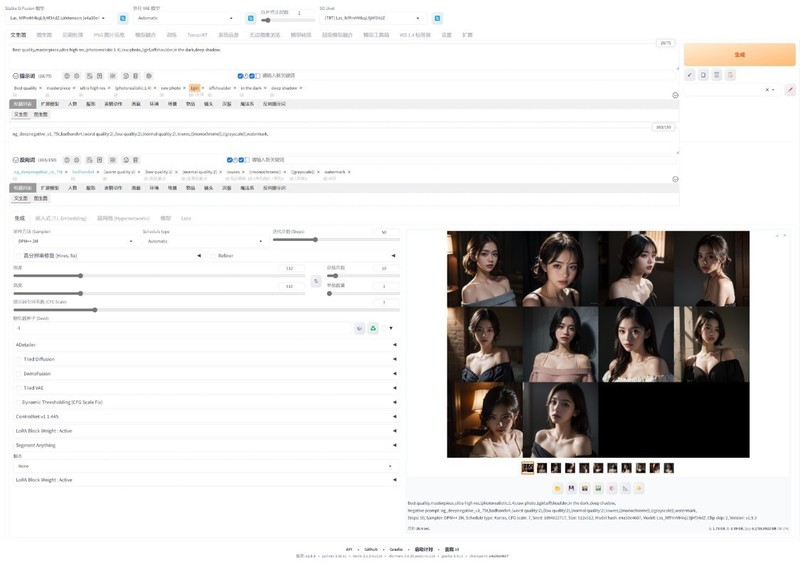Open the output folder icon below gallery
Screen dimensions: 800x563
558,488
